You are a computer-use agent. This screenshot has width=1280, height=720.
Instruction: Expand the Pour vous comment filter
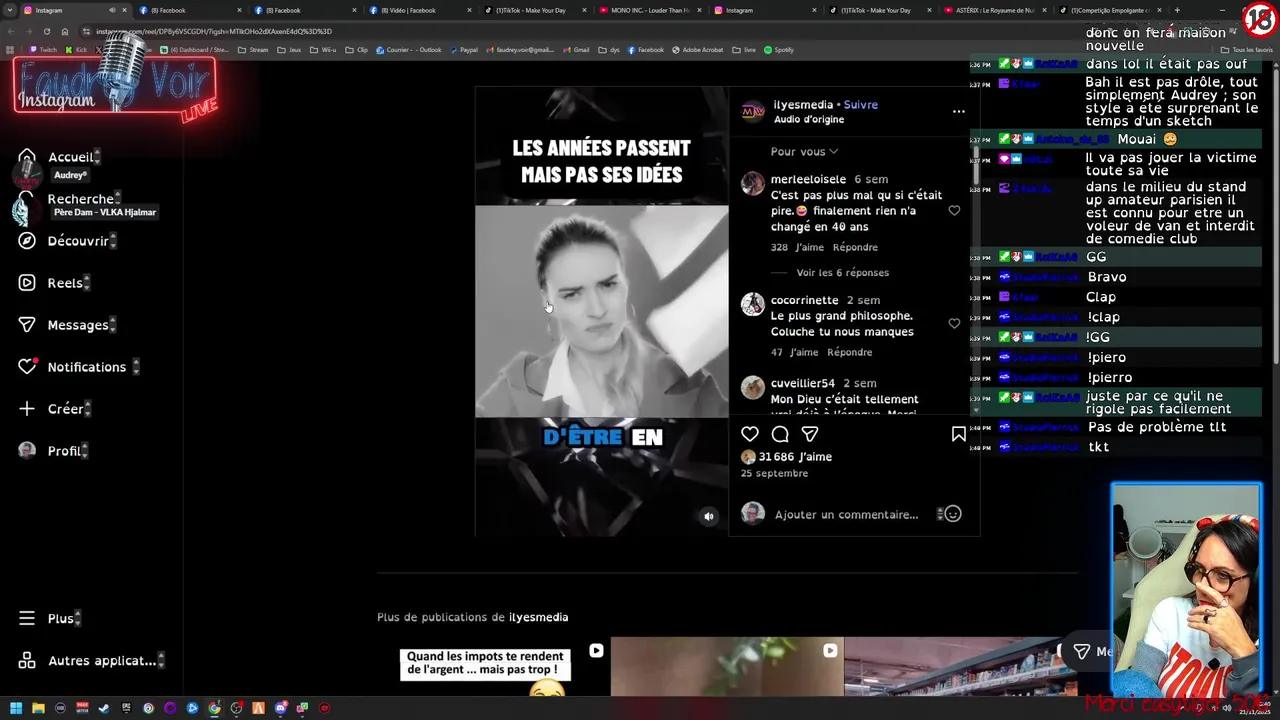click(804, 152)
